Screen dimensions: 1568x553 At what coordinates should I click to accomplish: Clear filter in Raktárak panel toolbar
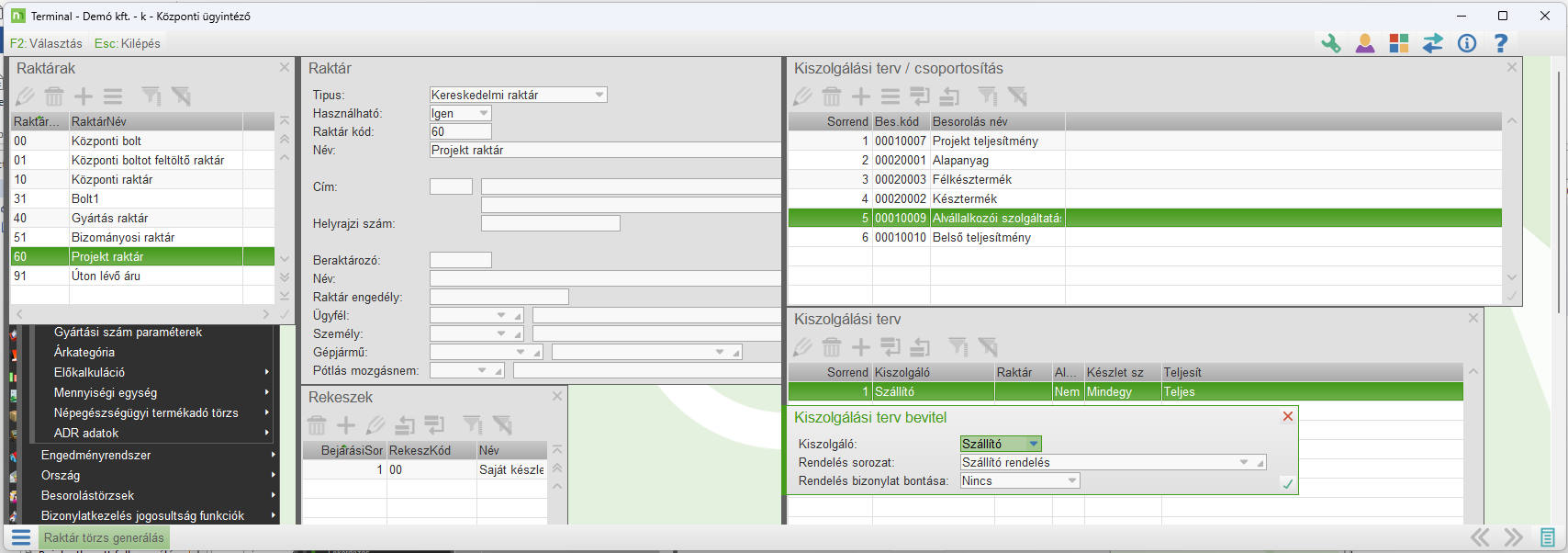click(x=181, y=96)
